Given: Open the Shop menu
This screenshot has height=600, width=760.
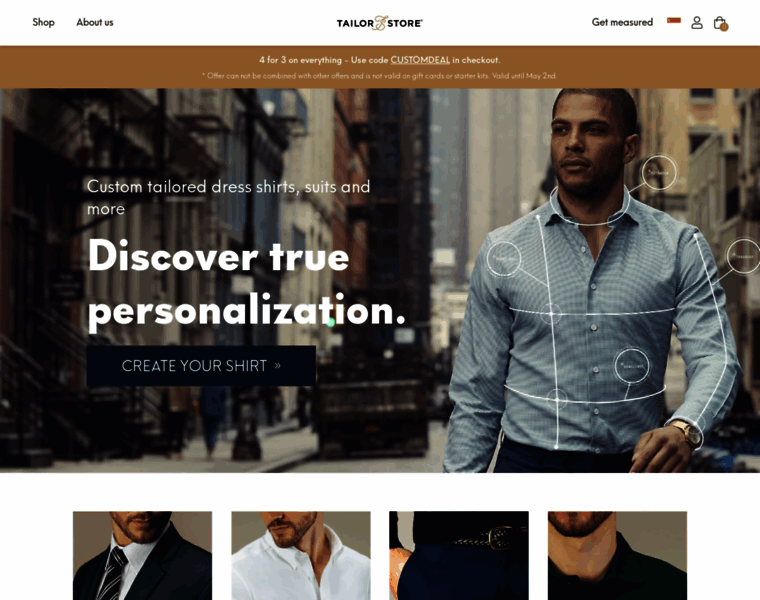Looking at the screenshot, I should point(43,22).
